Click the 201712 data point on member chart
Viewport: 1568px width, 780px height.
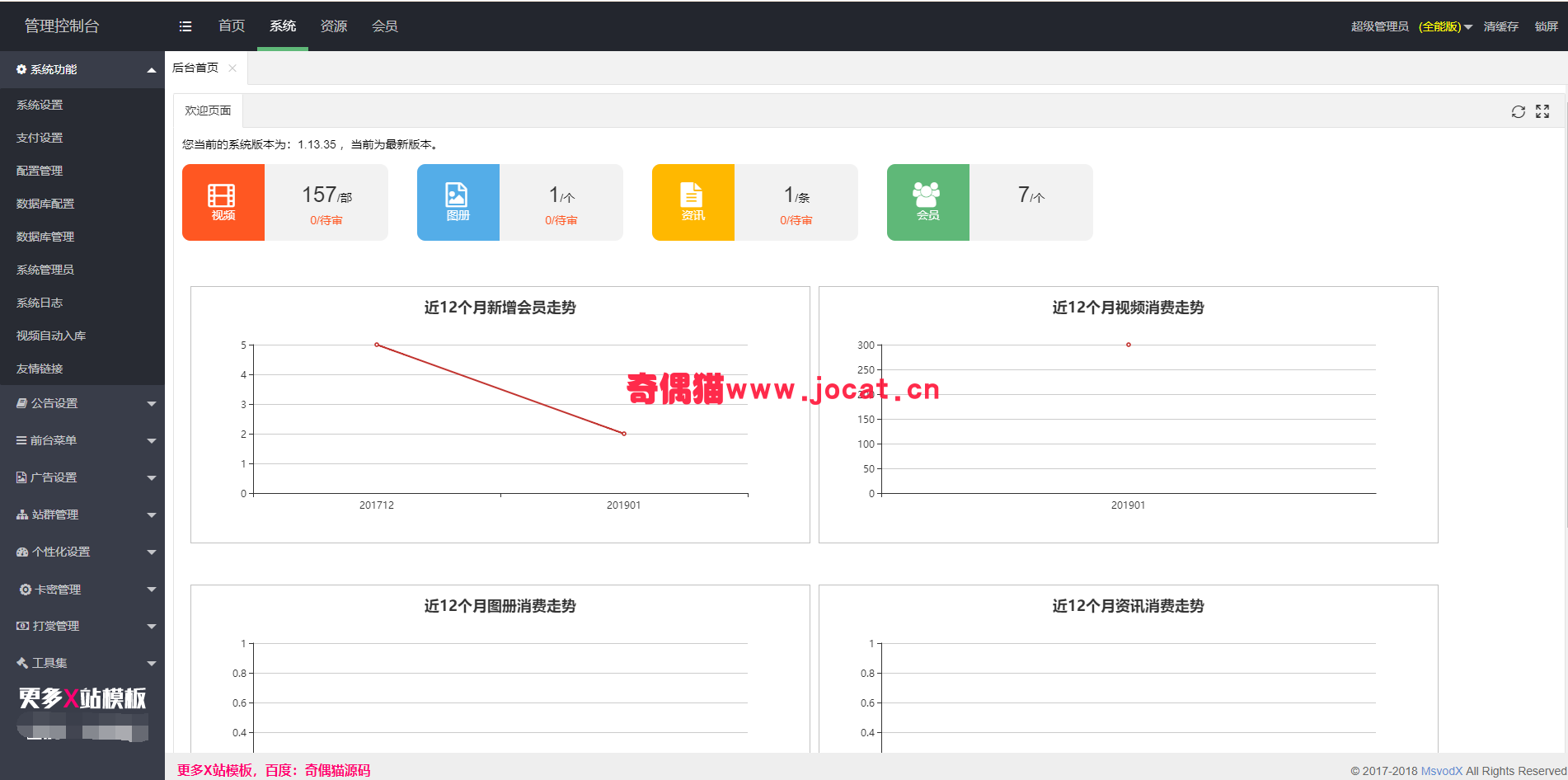pyautogui.click(x=377, y=345)
